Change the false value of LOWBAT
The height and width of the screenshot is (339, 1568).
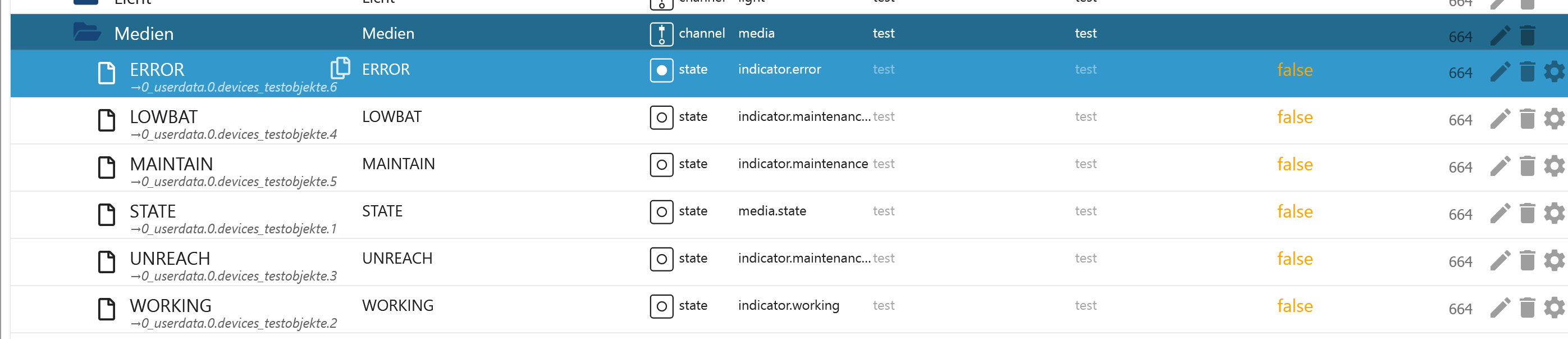(1294, 117)
